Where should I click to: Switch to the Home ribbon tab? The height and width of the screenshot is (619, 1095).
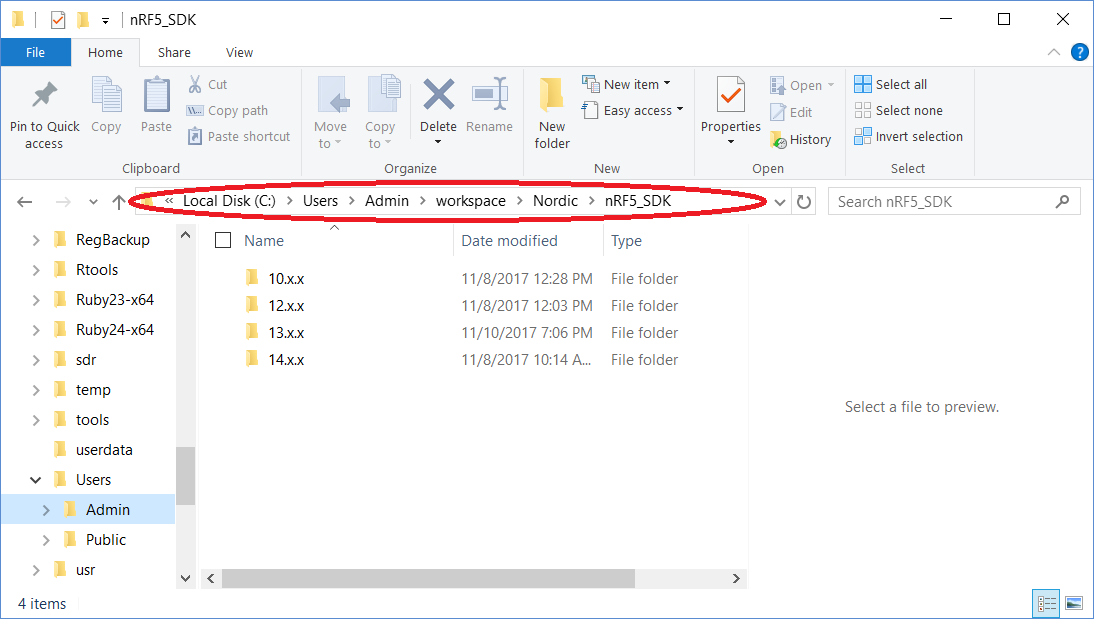click(x=105, y=52)
